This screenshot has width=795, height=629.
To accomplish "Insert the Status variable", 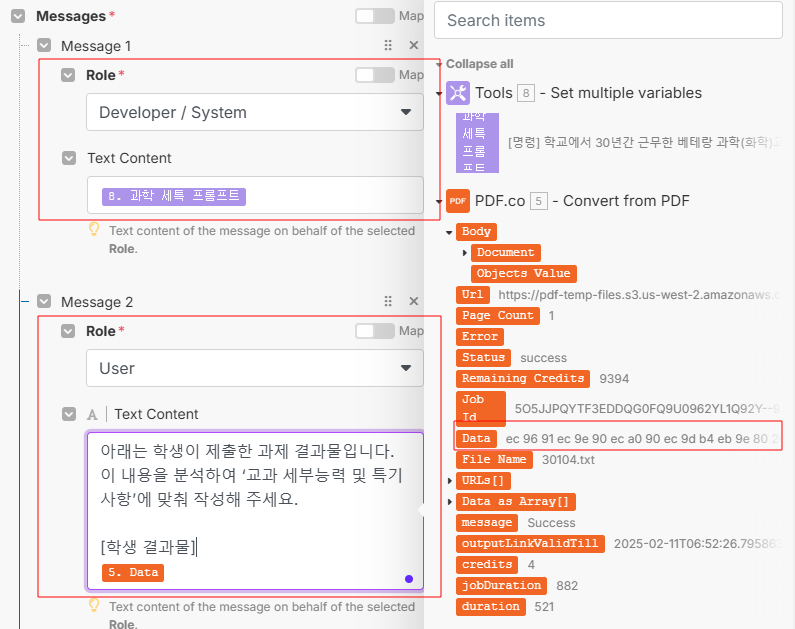I will 483,358.
